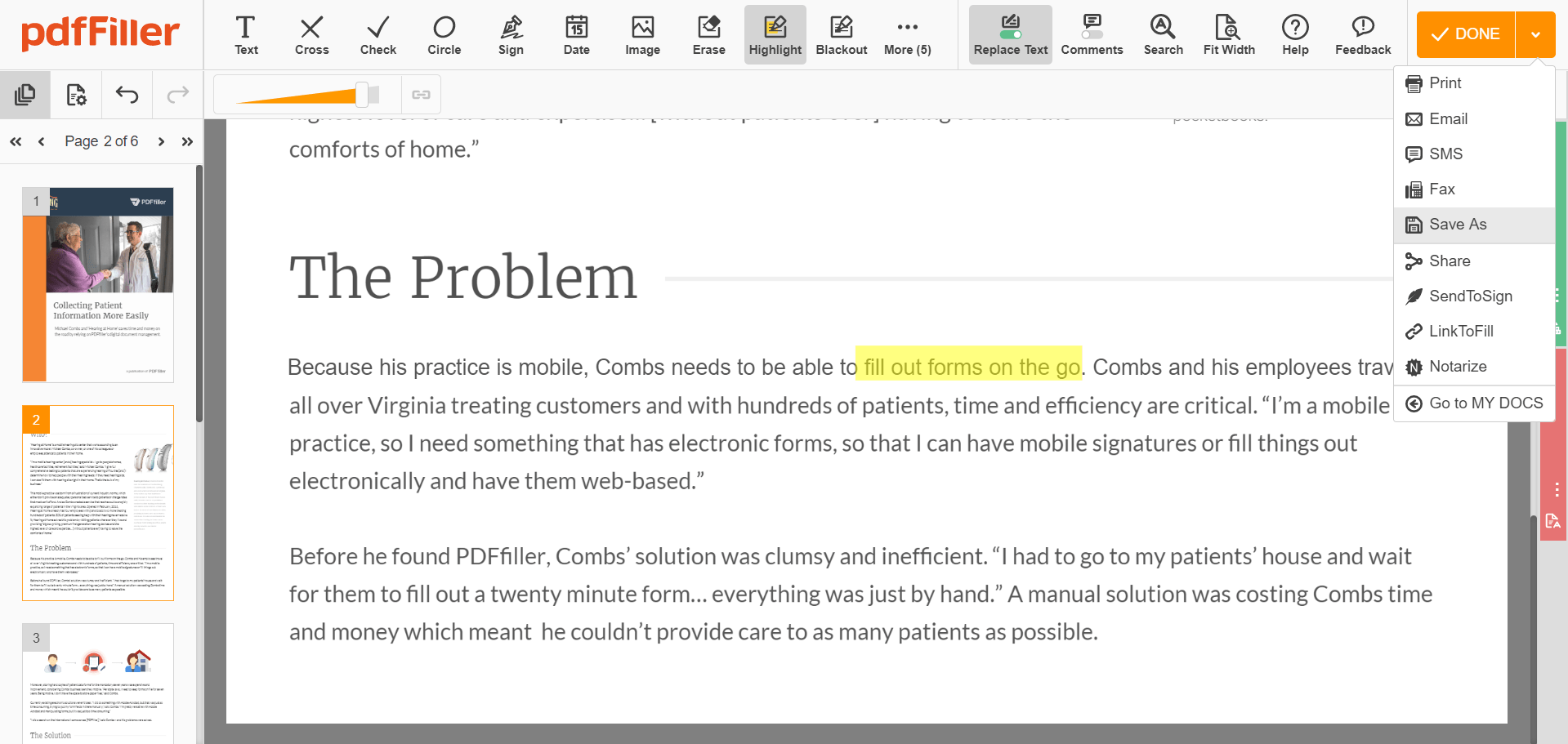Open the pages overview panel
The image size is (1568, 744).
[x=25, y=95]
